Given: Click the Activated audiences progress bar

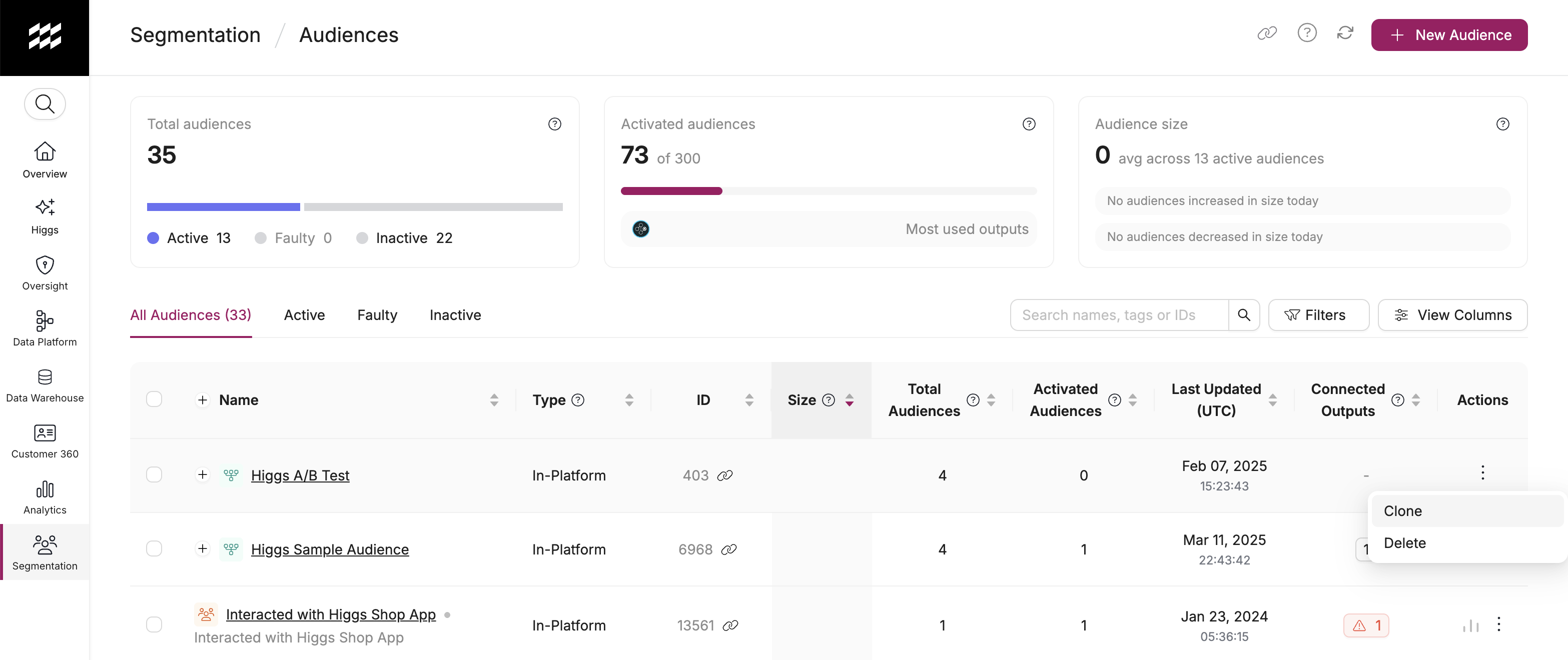Looking at the screenshot, I should point(829,191).
